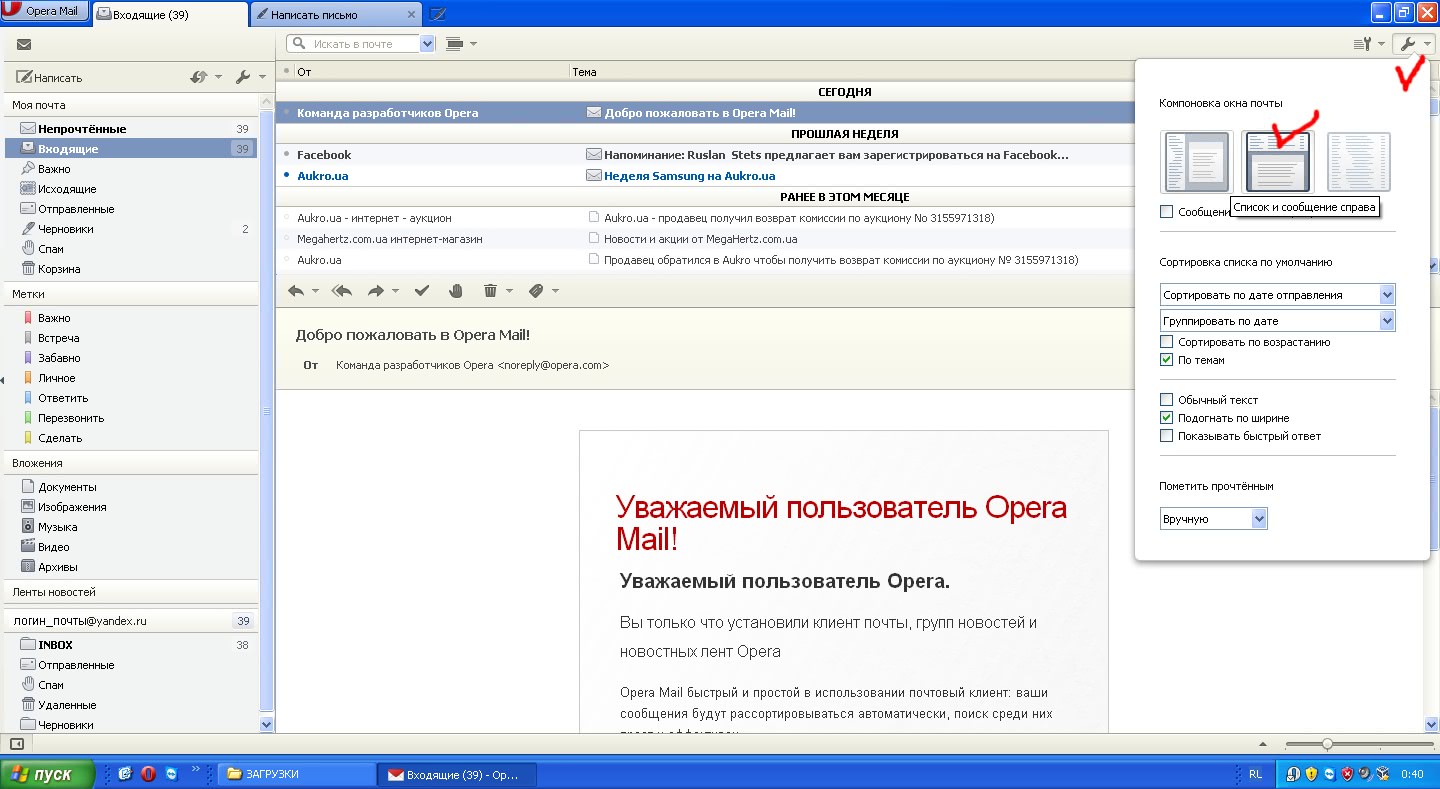Open the Изображения attachments filter
The height and width of the screenshot is (789, 1440).
pyautogui.click(x=130, y=507)
